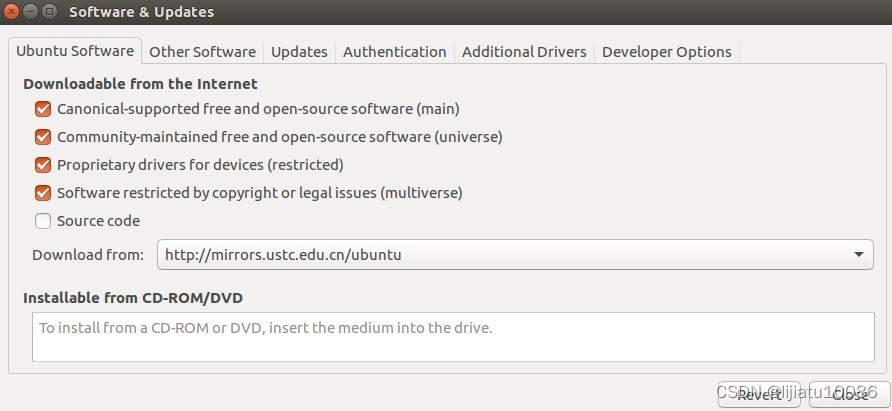
Task: Click the CD-ROM/DVD installable list box
Action: coord(453,336)
